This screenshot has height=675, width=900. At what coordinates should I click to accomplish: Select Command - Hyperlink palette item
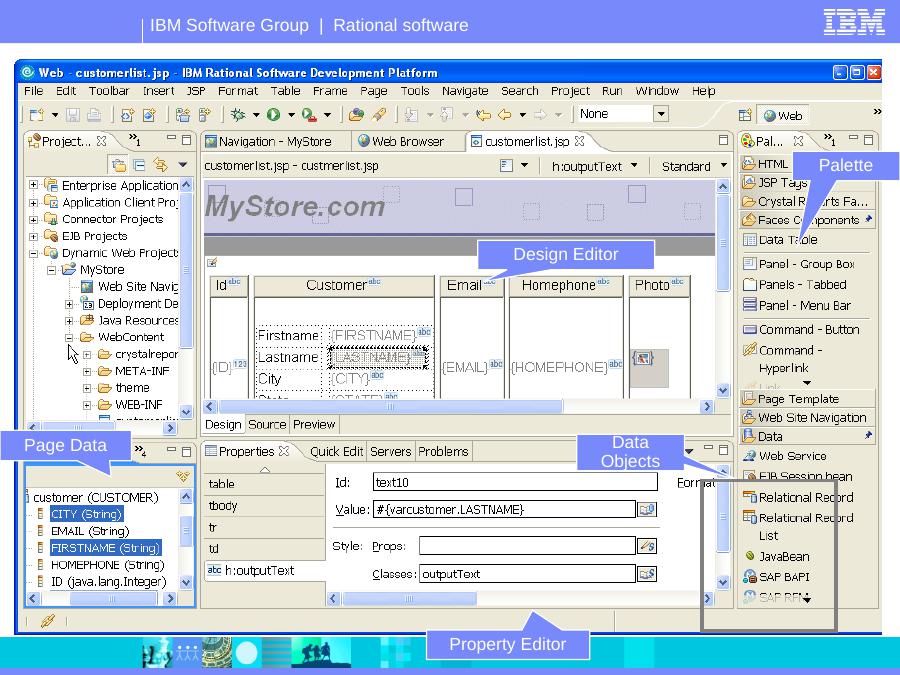click(x=783, y=359)
